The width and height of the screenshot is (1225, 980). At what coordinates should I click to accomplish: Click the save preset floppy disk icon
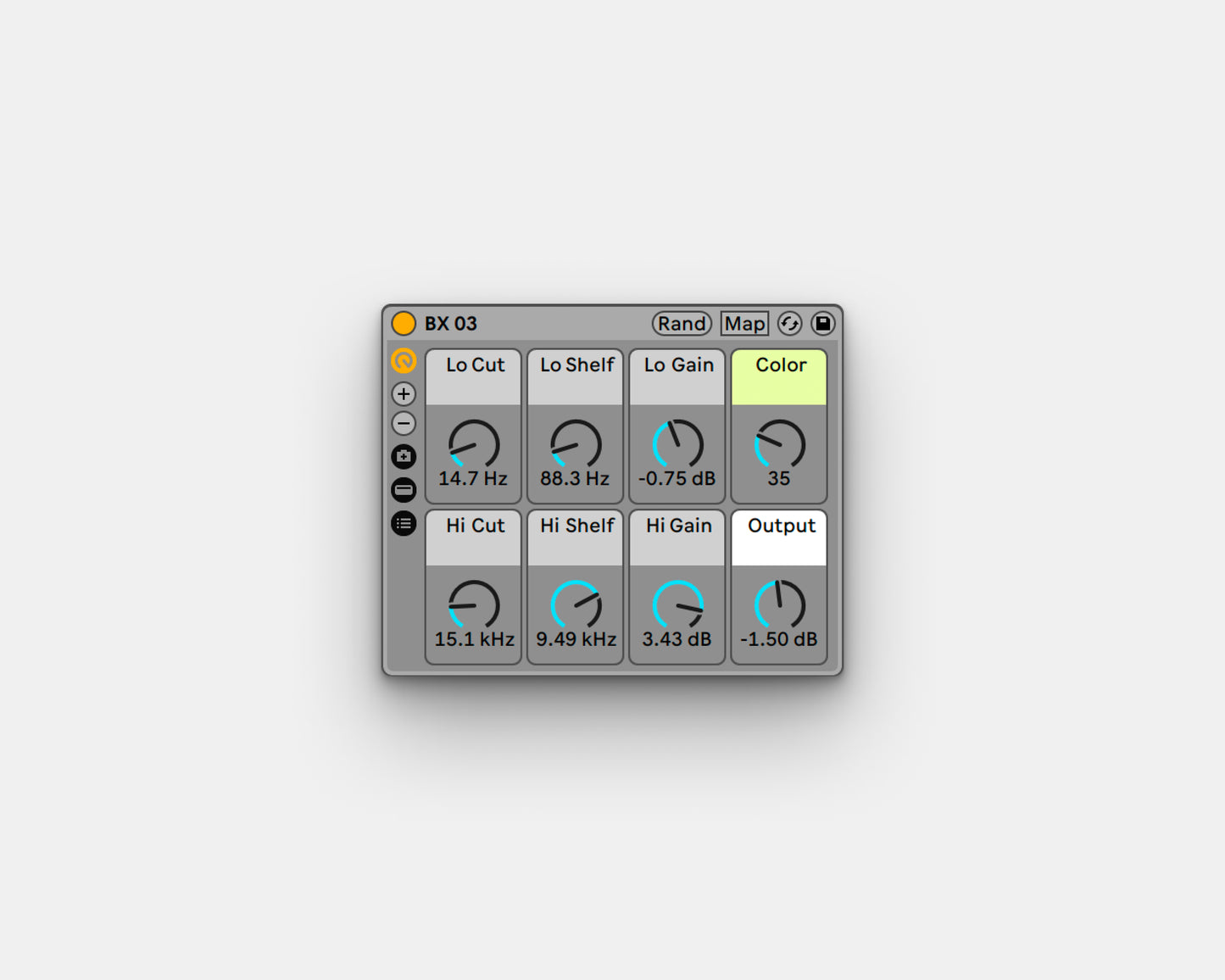coord(822,323)
